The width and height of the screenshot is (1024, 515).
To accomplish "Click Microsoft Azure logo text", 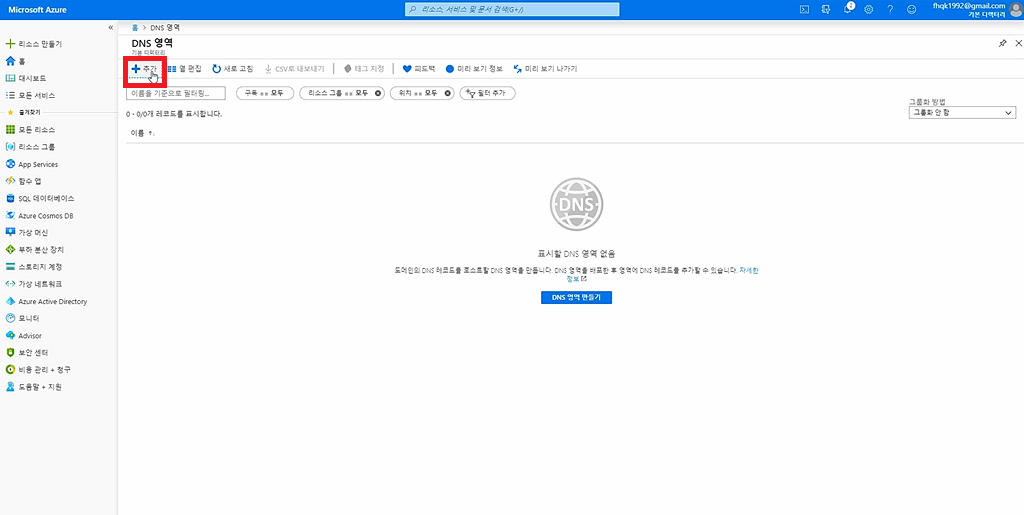I will 37,10.
